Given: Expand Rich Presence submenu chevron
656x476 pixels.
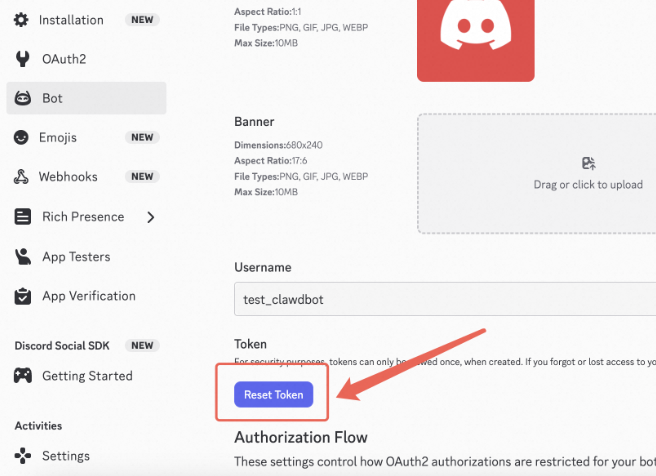Looking at the screenshot, I should pos(151,217).
